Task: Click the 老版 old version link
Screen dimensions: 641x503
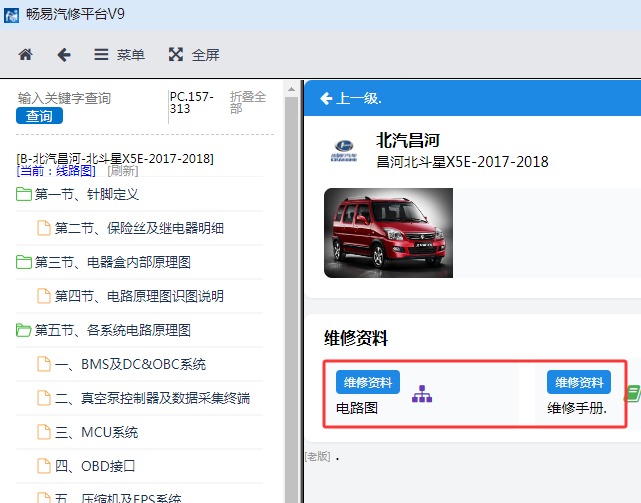Action: (318, 456)
